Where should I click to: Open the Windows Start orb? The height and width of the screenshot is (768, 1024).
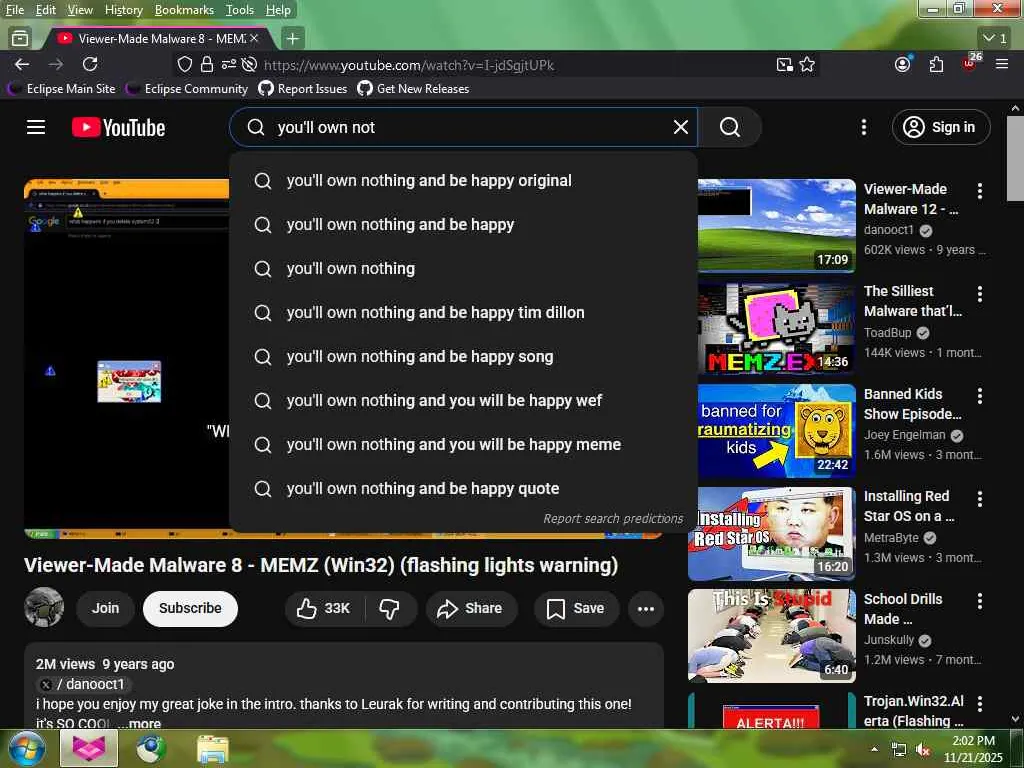pyautogui.click(x=25, y=748)
